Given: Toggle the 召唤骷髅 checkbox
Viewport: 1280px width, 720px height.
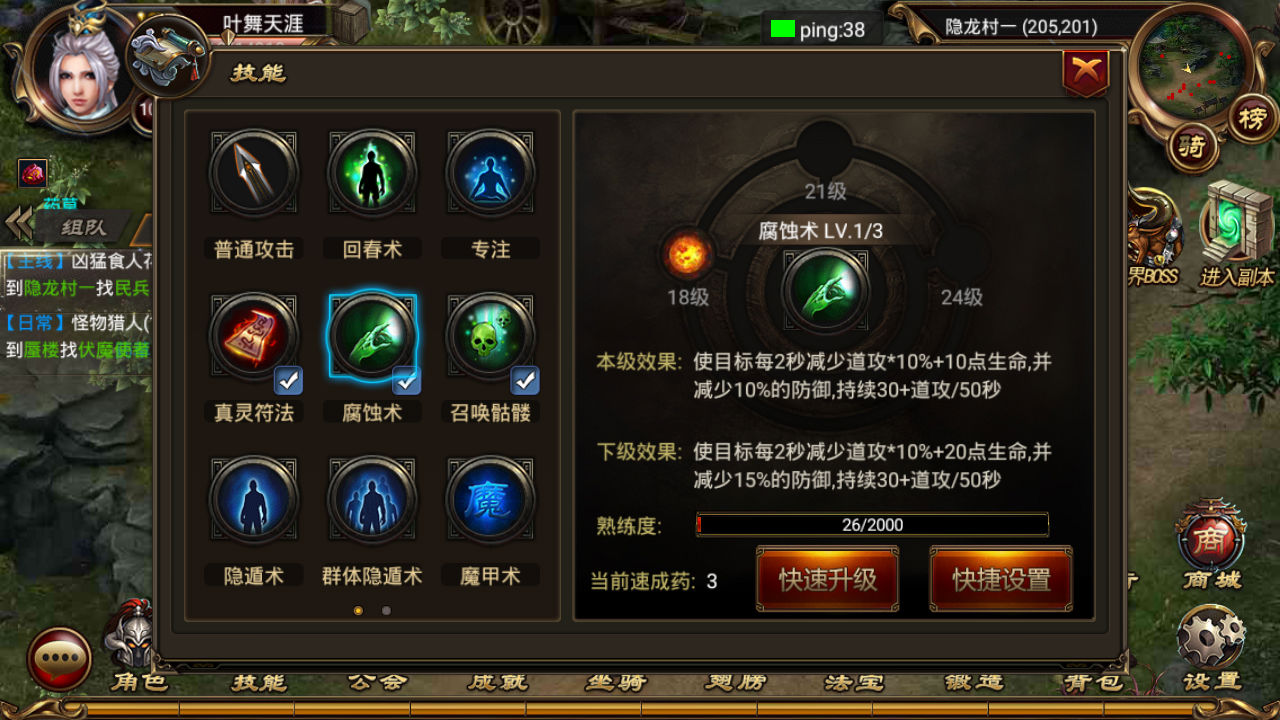Looking at the screenshot, I should [x=525, y=380].
